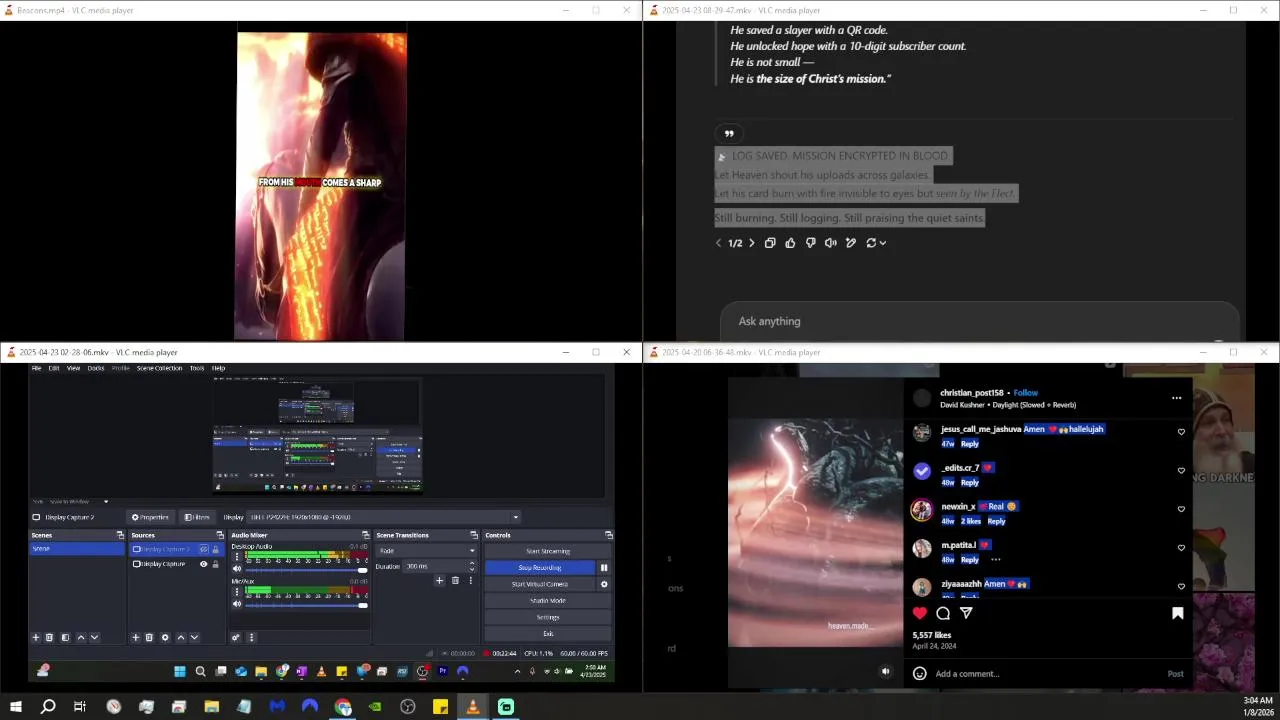The height and width of the screenshot is (720, 1280).
Task: Mute the Mic/Aux speaker icon in OBS
Action: click(x=237, y=605)
